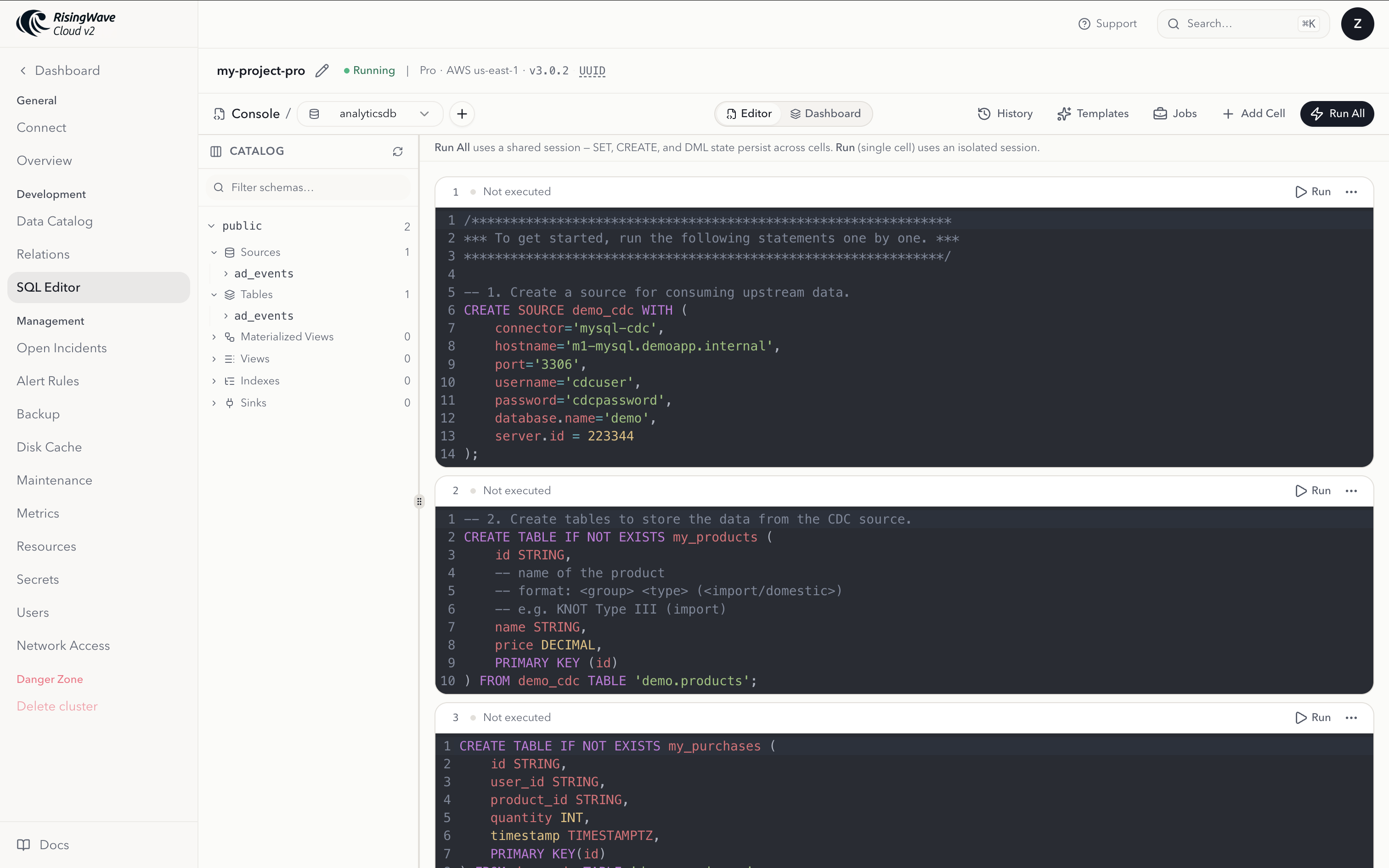The width and height of the screenshot is (1389, 868).
Task: Open the Open Incidents page
Action: point(62,349)
